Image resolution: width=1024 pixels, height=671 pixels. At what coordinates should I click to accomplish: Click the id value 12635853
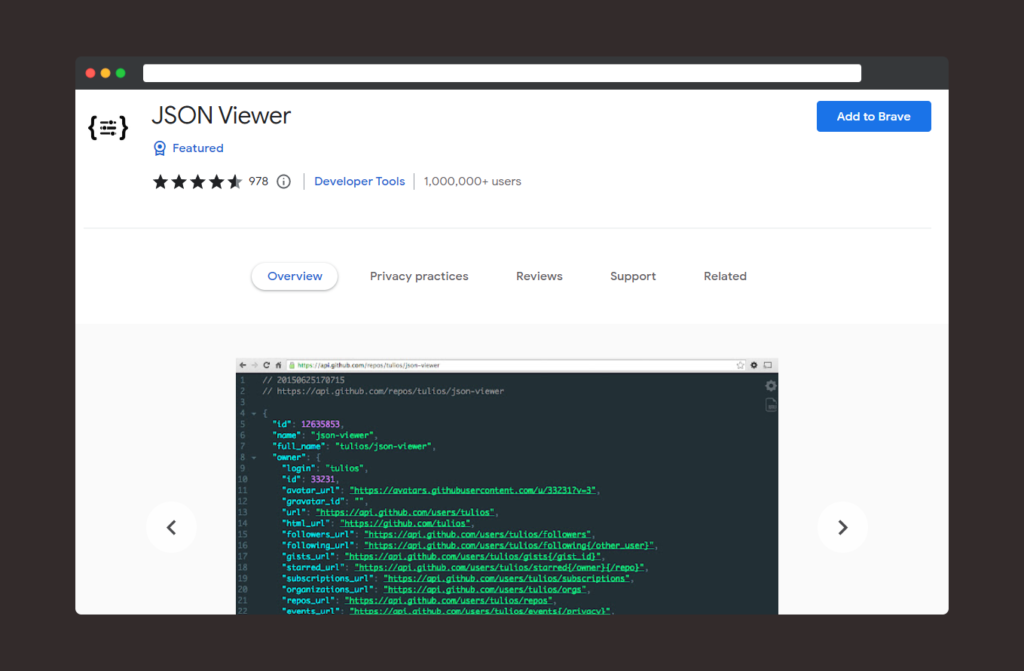[321, 424]
